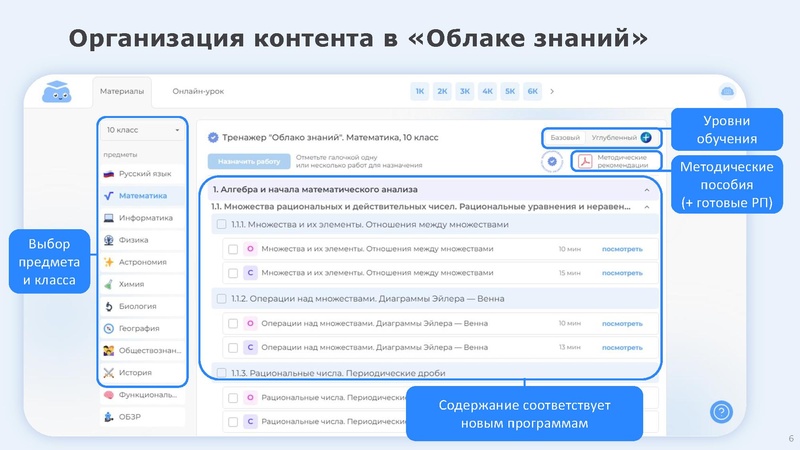This screenshot has width=800, height=450.
Task: Select Физика in the subjects list
Action: click(x=142, y=240)
